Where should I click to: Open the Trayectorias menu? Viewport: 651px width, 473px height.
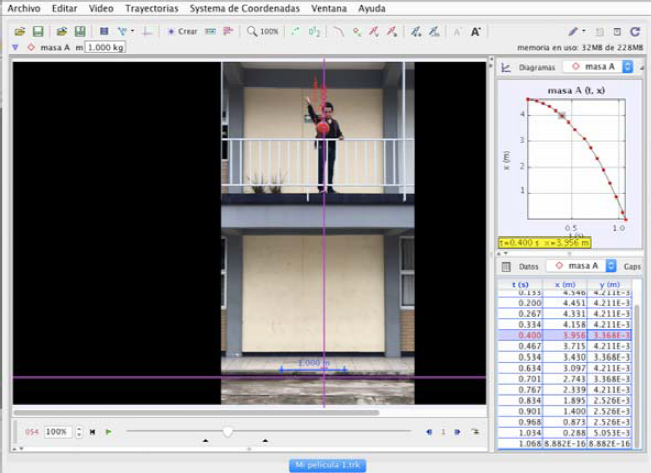click(152, 7)
